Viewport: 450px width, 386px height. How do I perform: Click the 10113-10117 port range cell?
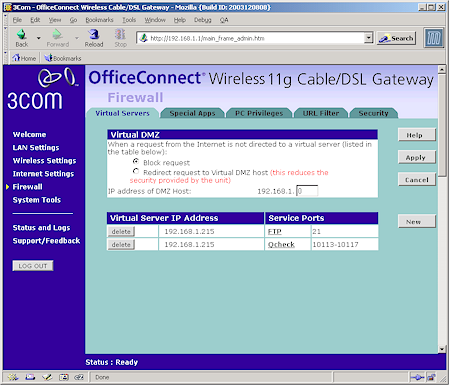tap(345, 244)
